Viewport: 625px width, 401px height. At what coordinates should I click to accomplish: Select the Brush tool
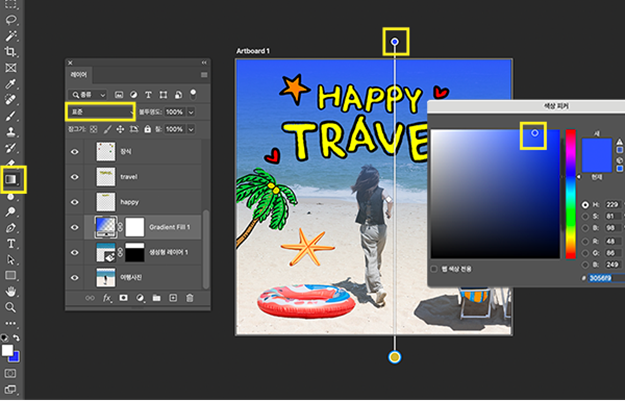point(11,116)
